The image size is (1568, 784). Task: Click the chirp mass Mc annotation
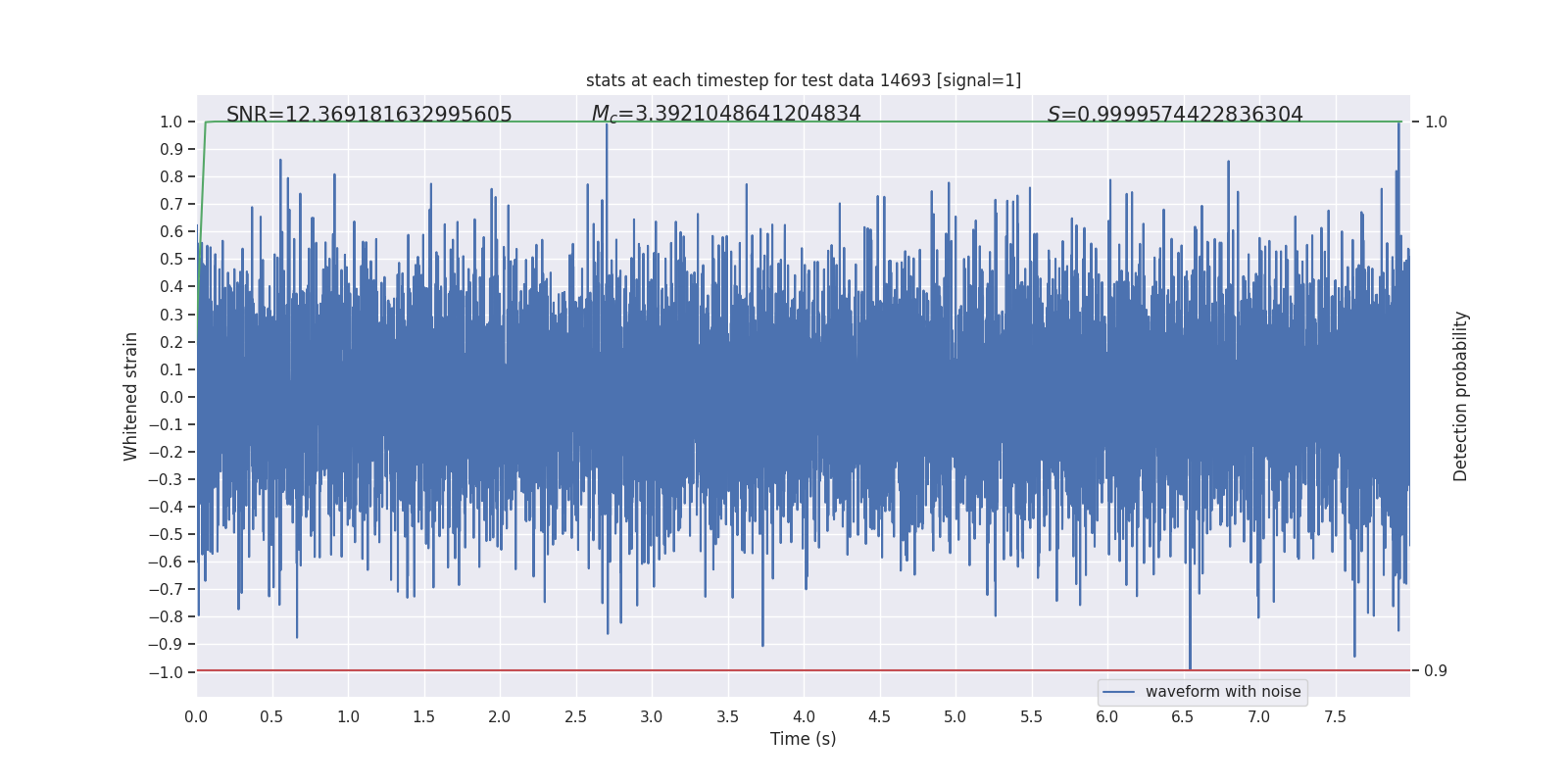pos(726,115)
